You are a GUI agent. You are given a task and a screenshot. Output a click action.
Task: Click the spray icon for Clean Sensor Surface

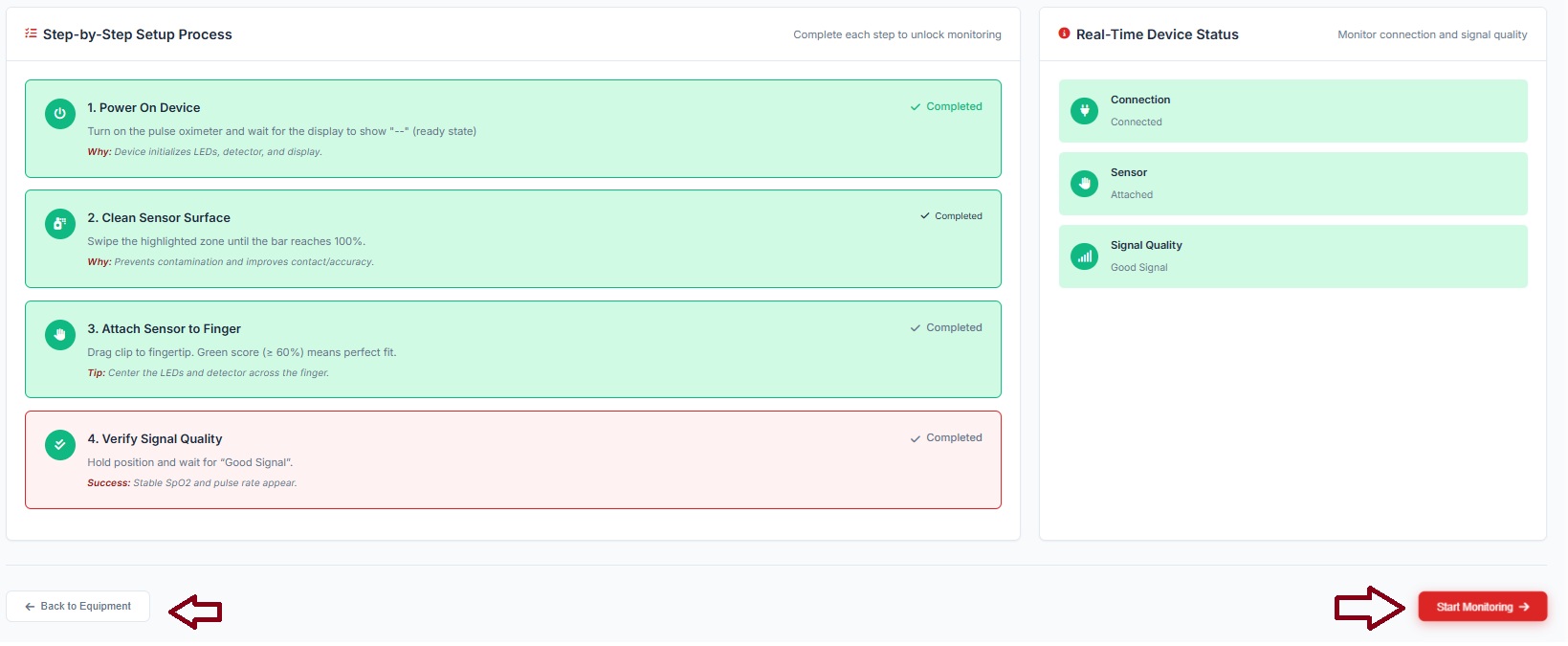pos(59,224)
